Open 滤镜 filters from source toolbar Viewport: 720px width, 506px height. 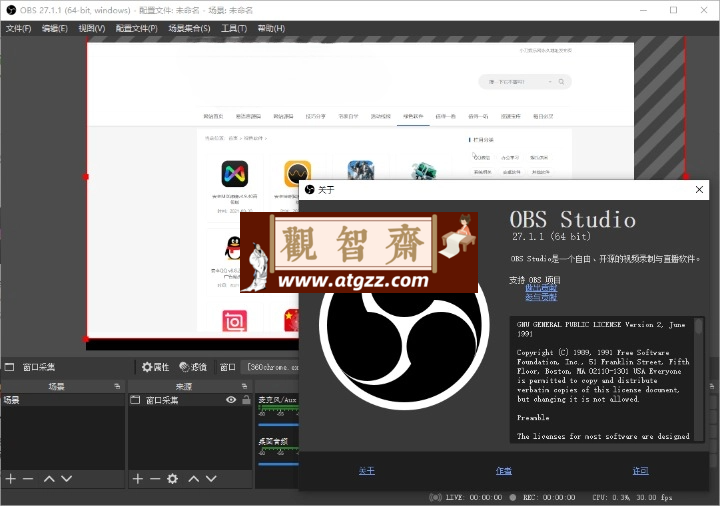coord(193,367)
